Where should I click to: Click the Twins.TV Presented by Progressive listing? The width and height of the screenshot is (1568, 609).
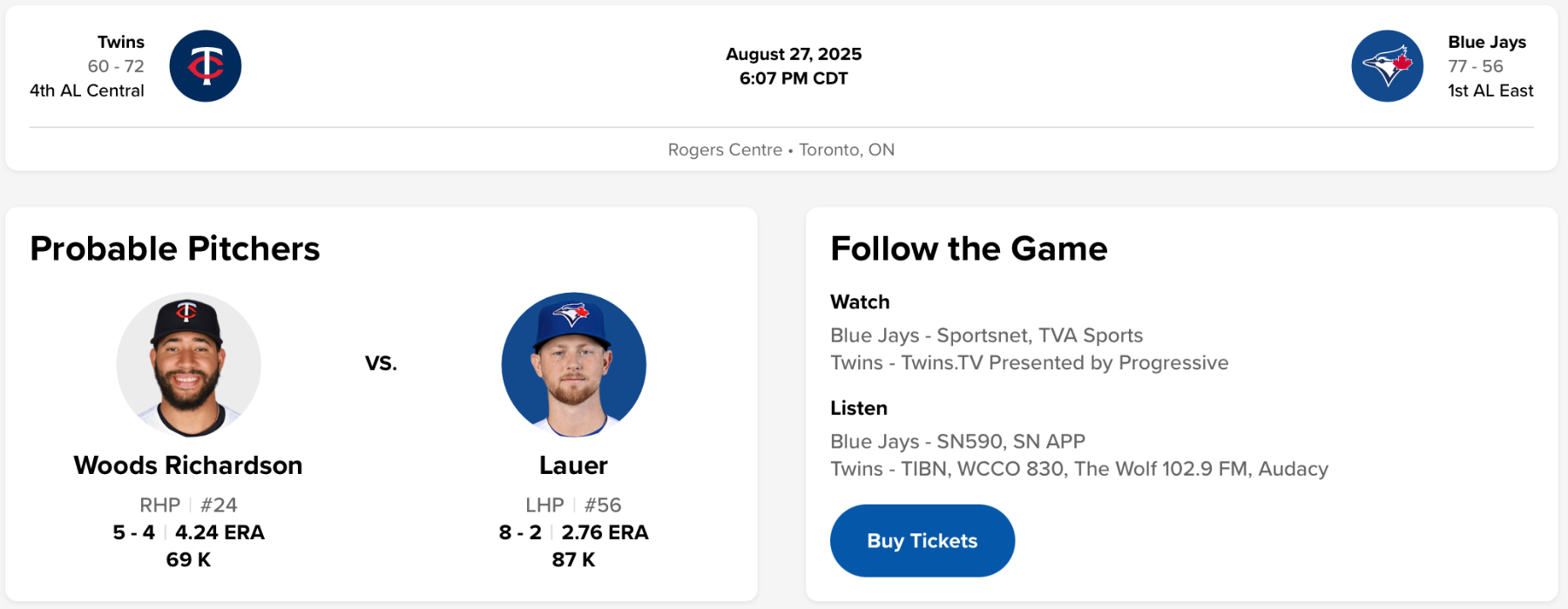pyautogui.click(x=1029, y=362)
